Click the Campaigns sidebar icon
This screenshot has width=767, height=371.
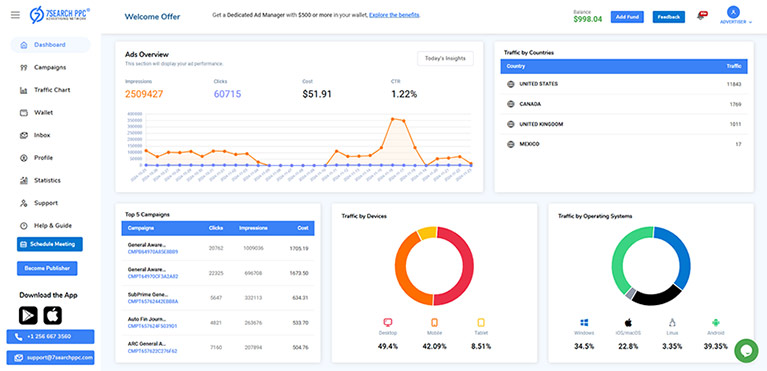pos(23,68)
